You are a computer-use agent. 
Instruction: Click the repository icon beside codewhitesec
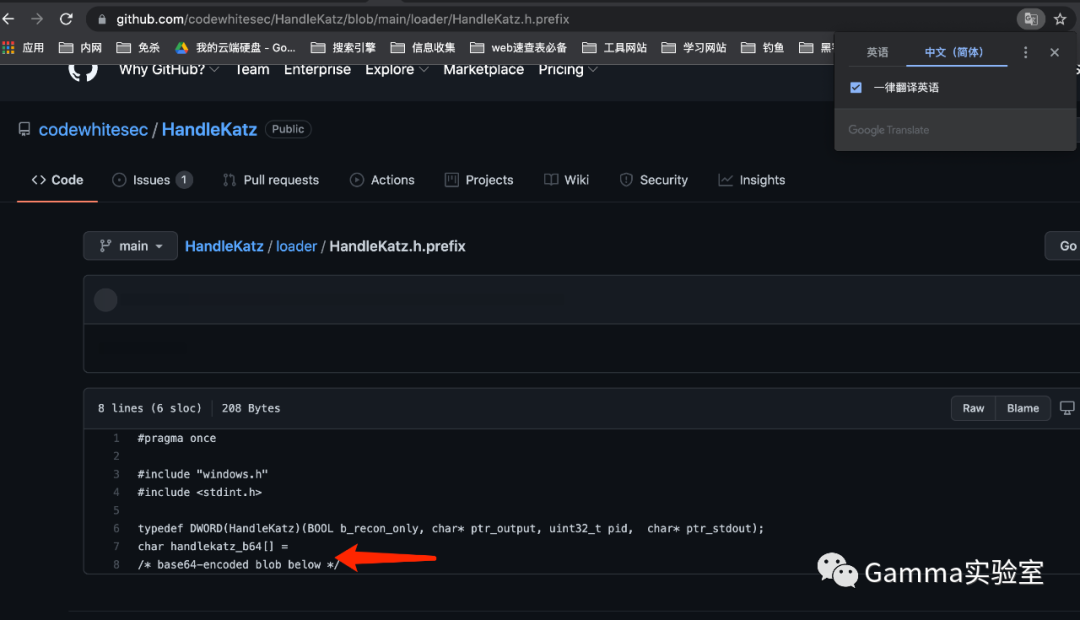coord(24,129)
